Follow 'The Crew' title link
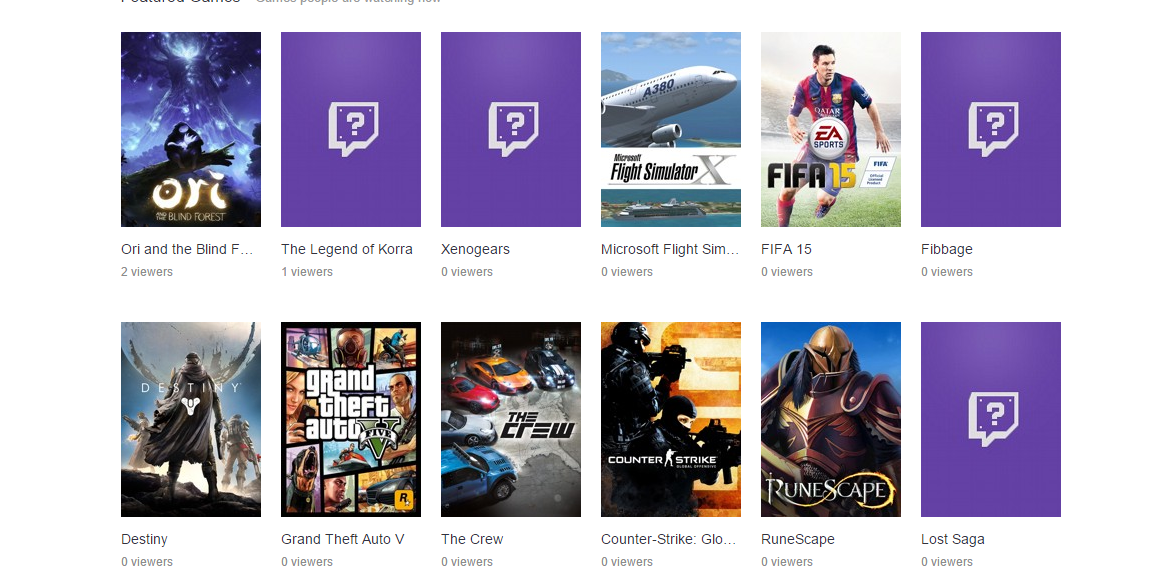Viewport: 1175px width, 586px height. pos(472,540)
